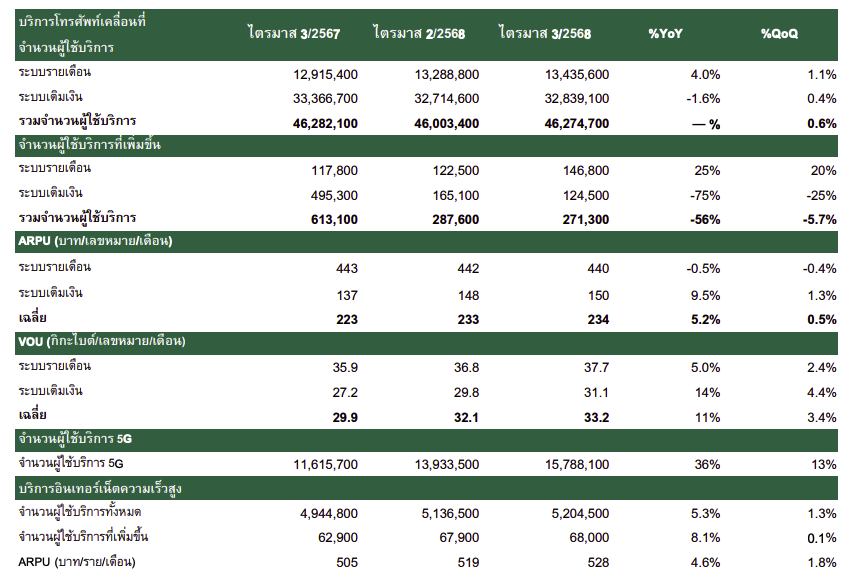Select the "ARPU (บาท/ราย/เดือน)" row label
Screen dimensions: 853x582
pos(77,562)
